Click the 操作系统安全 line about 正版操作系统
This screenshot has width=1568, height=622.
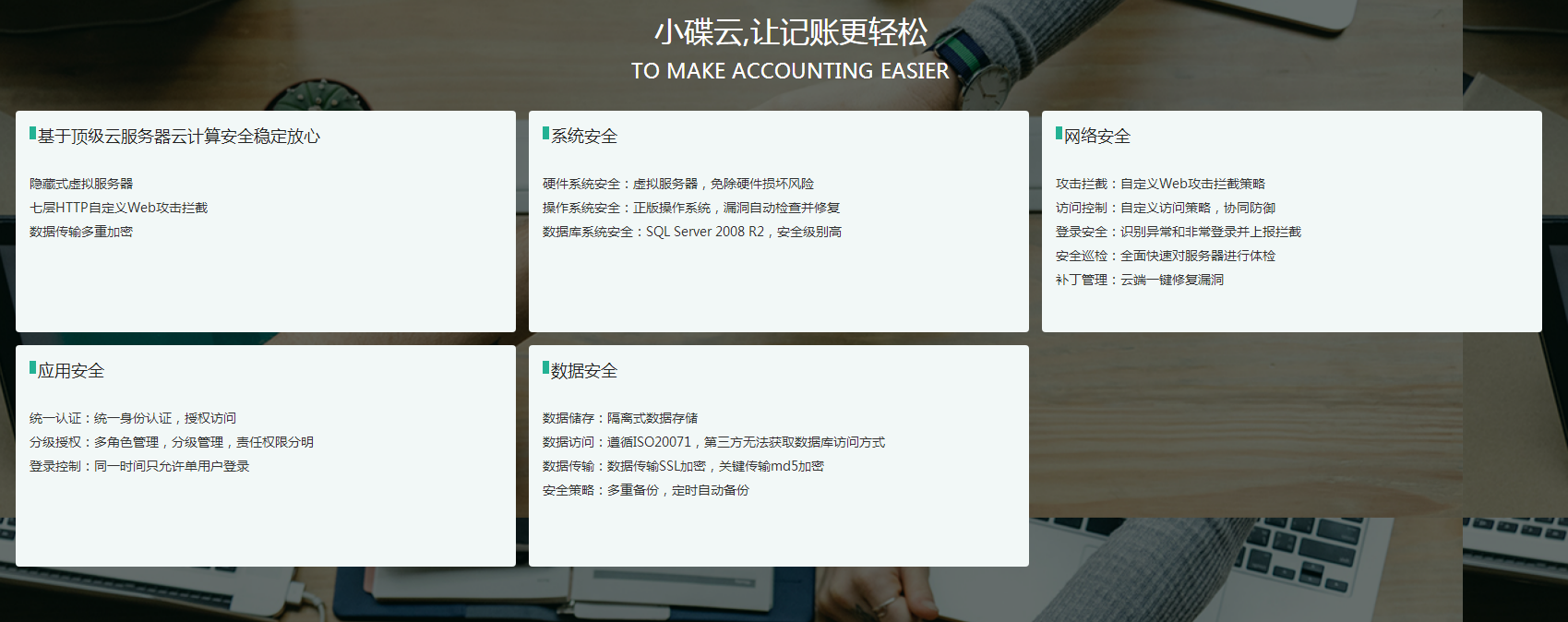pos(691,208)
